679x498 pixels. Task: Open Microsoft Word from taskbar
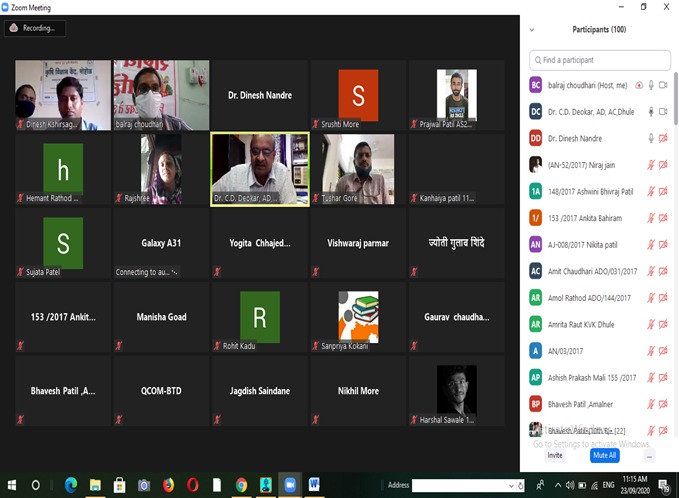click(x=314, y=485)
